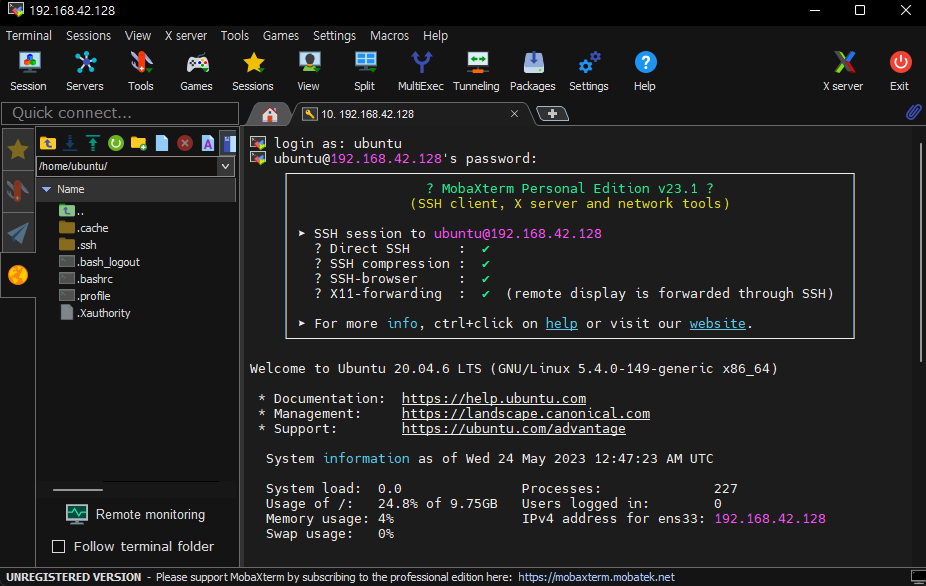The height and width of the screenshot is (586, 926).
Task: Select the .ssh folder
Action: tap(77, 245)
